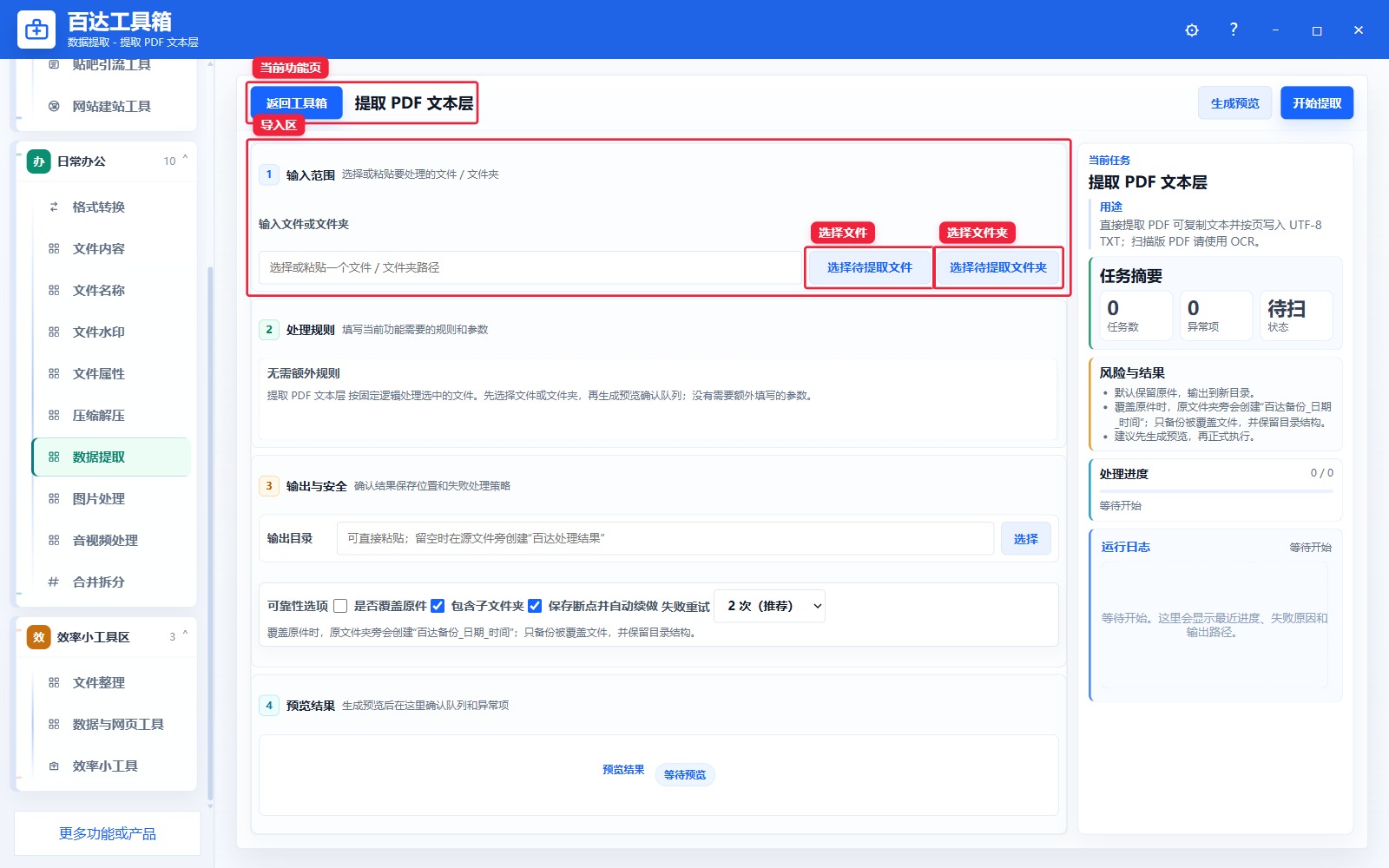Focus the 输入文件或文件夹 path field
The width and height of the screenshot is (1389, 868).
(530, 267)
